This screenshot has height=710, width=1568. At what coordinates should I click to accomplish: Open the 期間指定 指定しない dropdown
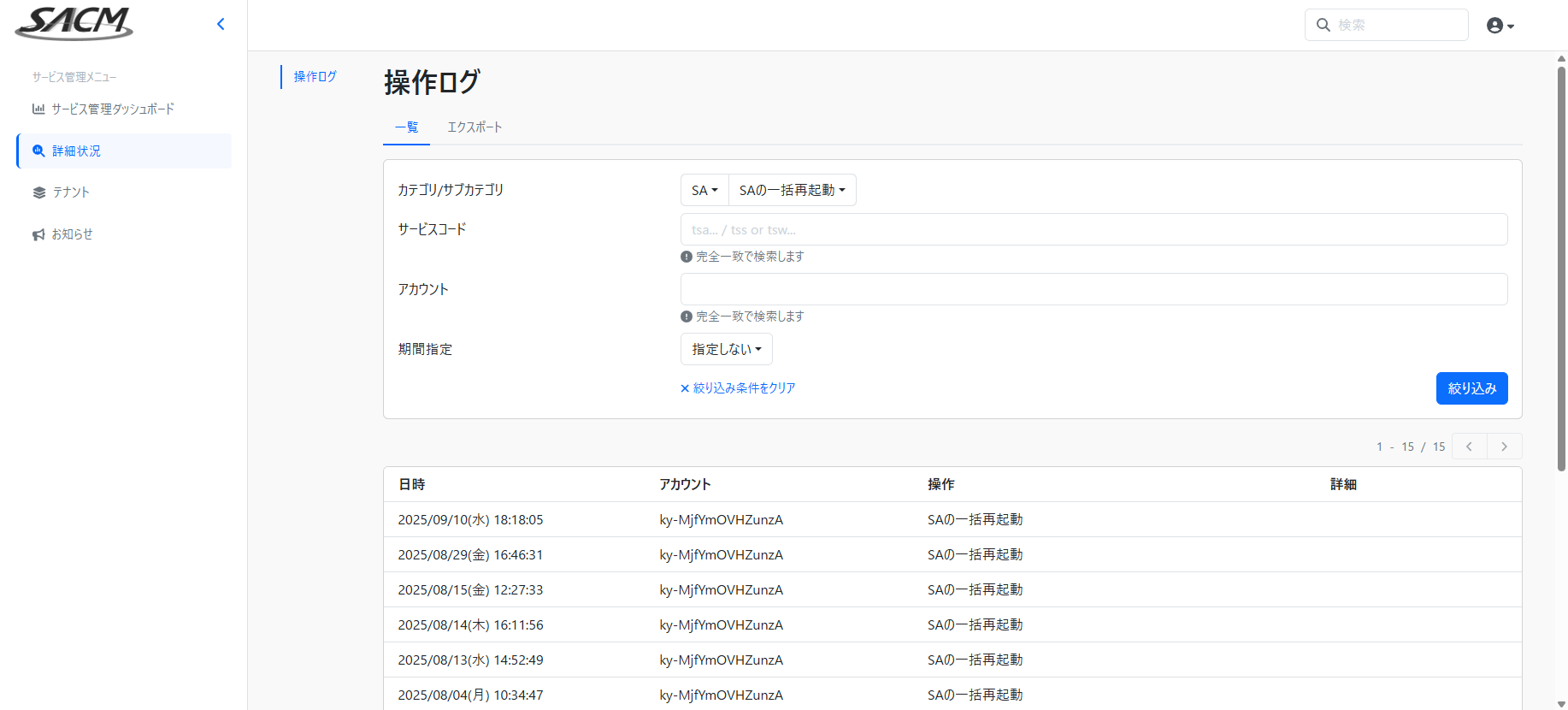726,349
